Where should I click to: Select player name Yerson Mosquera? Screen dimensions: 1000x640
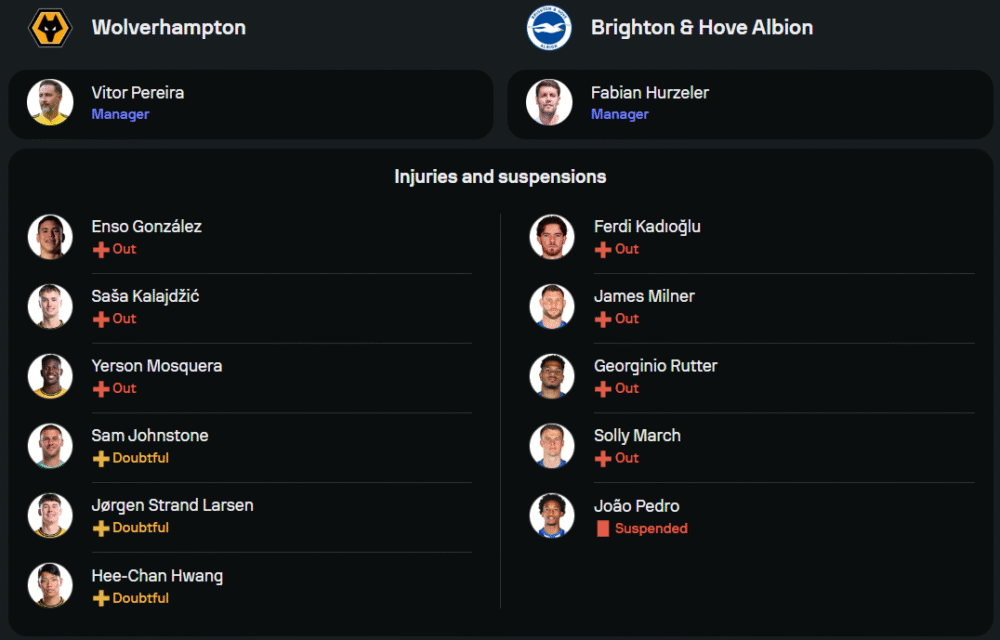click(x=157, y=366)
